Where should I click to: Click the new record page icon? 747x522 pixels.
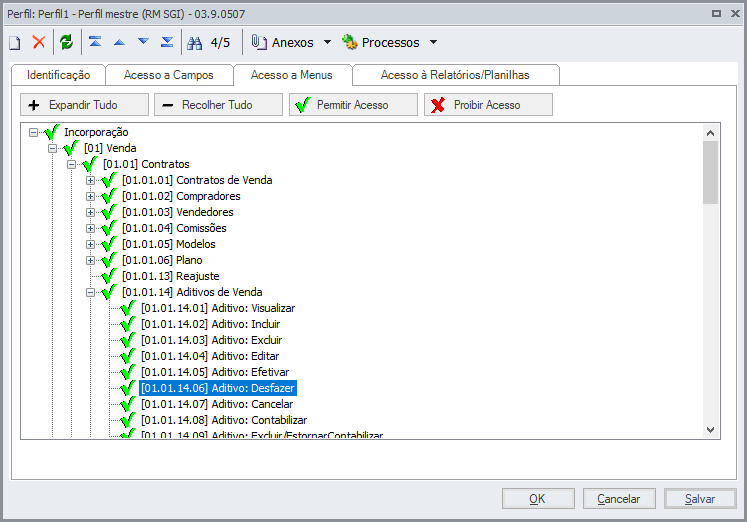(15, 43)
